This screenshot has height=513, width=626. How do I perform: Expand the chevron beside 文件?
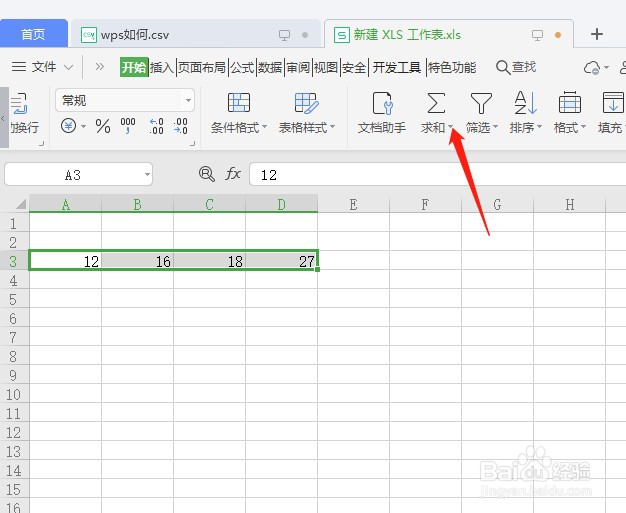(69, 67)
